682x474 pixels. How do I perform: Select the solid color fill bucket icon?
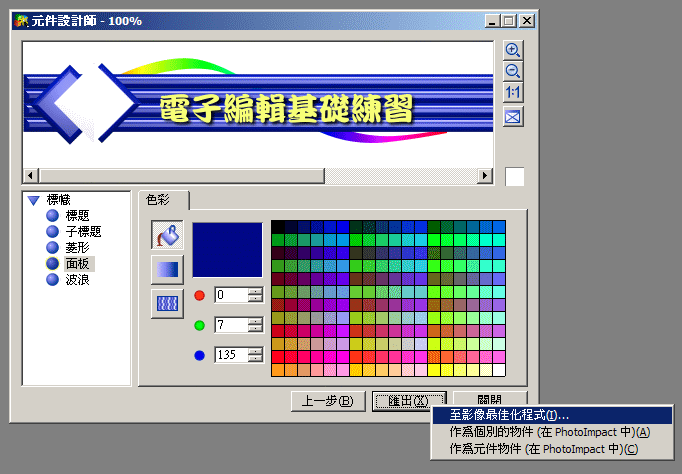[167, 235]
